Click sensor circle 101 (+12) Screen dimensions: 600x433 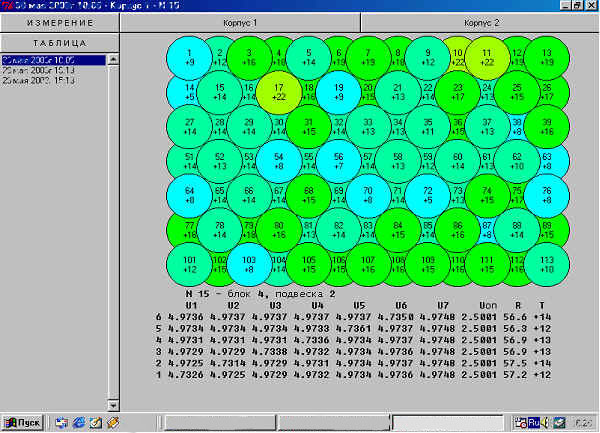(x=189, y=265)
